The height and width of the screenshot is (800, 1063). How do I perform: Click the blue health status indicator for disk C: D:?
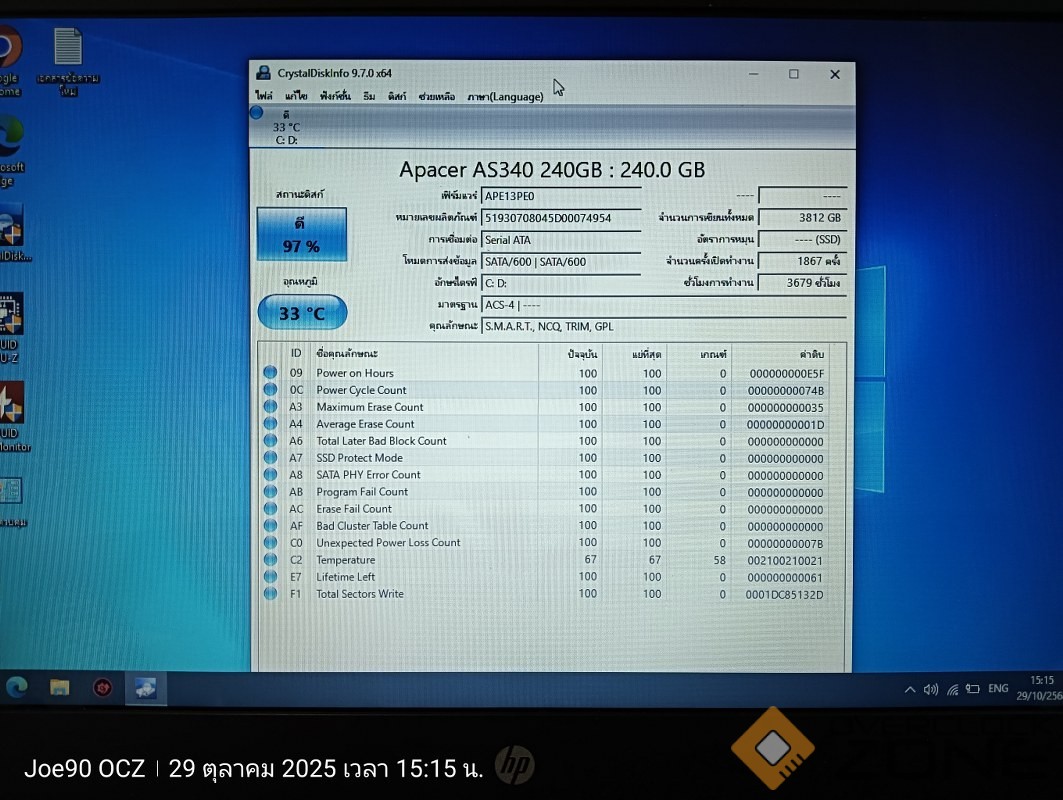click(x=256, y=113)
